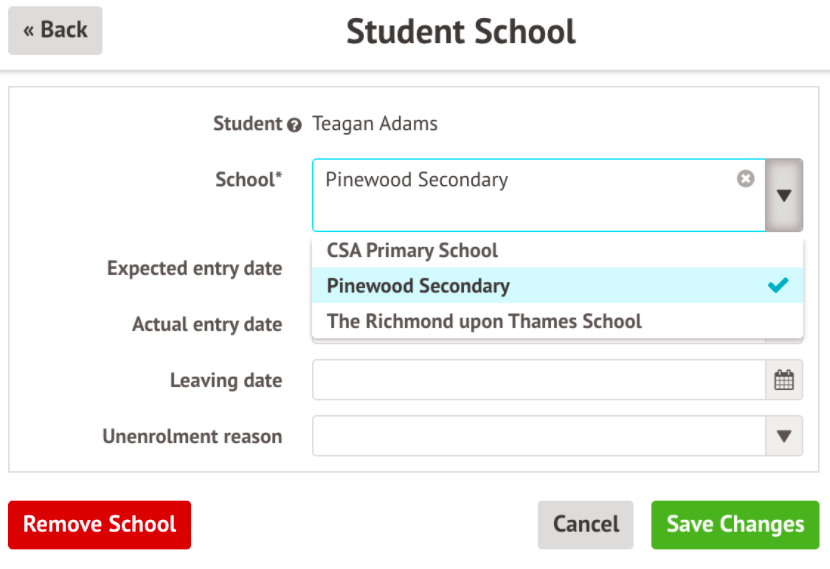The height and width of the screenshot is (569, 830).
Task: Click the checkmark on the highlighted school option
Action: click(778, 286)
